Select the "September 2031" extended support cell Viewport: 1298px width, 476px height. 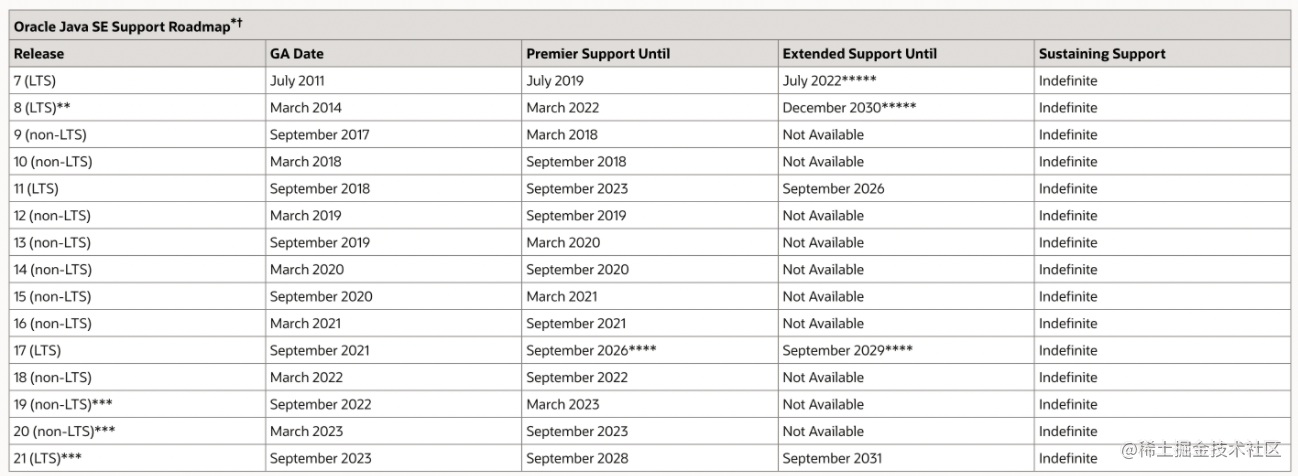coord(832,459)
